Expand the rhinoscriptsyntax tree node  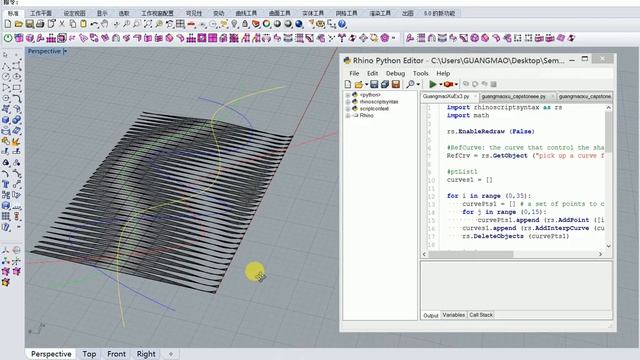(348, 102)
